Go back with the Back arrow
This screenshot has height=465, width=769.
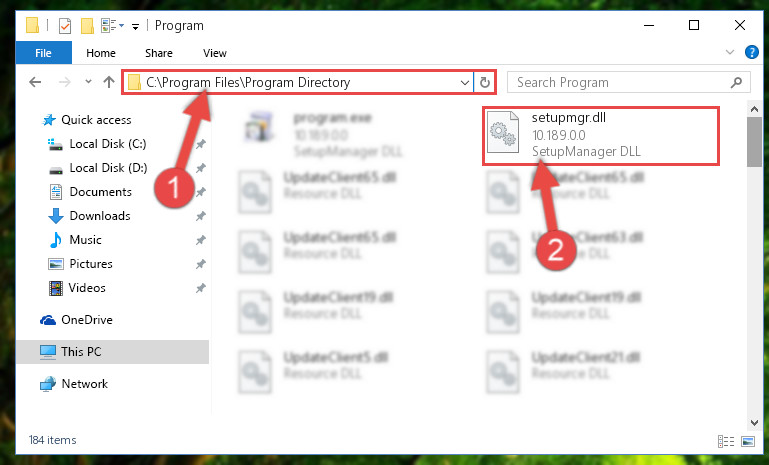(x=35, y=82)
